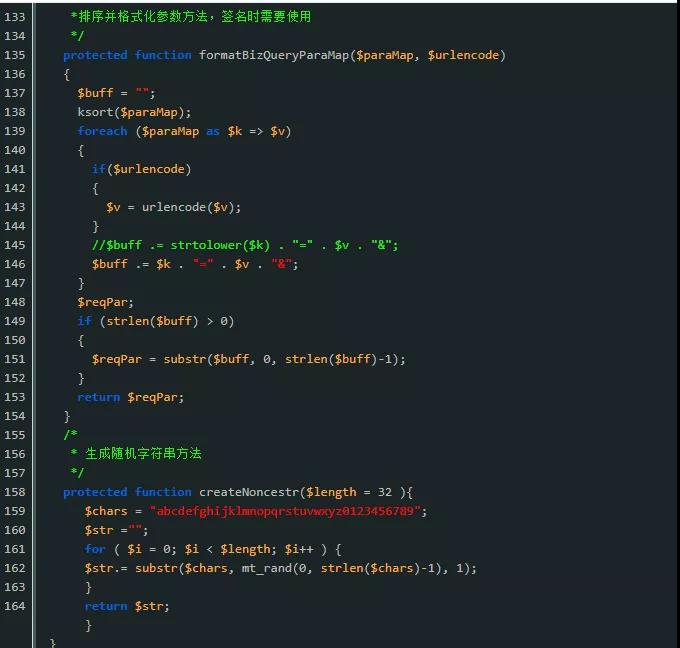The width and height of the screenshot is (680, 648).
Task: Click the $buff = "" assignment on line 137
Action: tap(116, 93)
